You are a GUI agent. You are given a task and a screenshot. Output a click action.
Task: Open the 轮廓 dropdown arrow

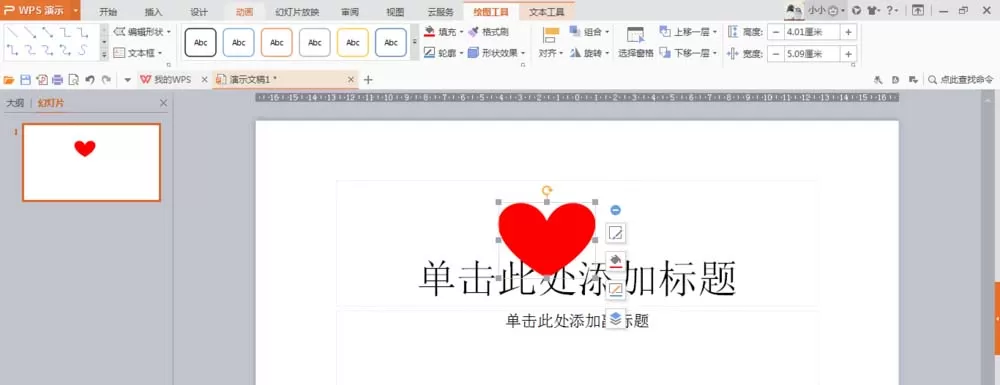[x=461, y=54]
